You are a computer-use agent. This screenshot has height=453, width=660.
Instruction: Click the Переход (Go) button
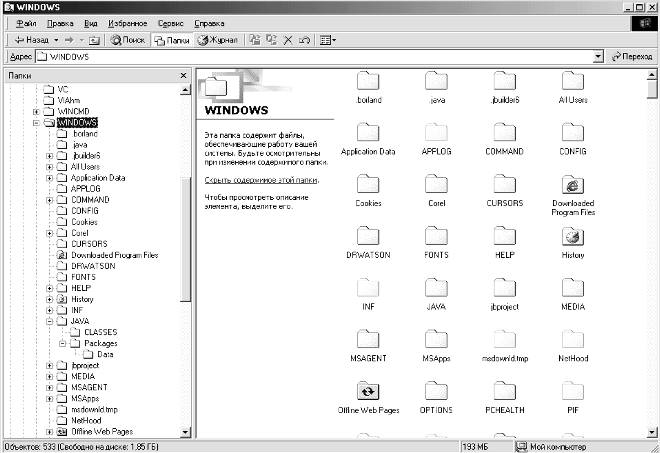pyautogui.click(x=630, y=57)
